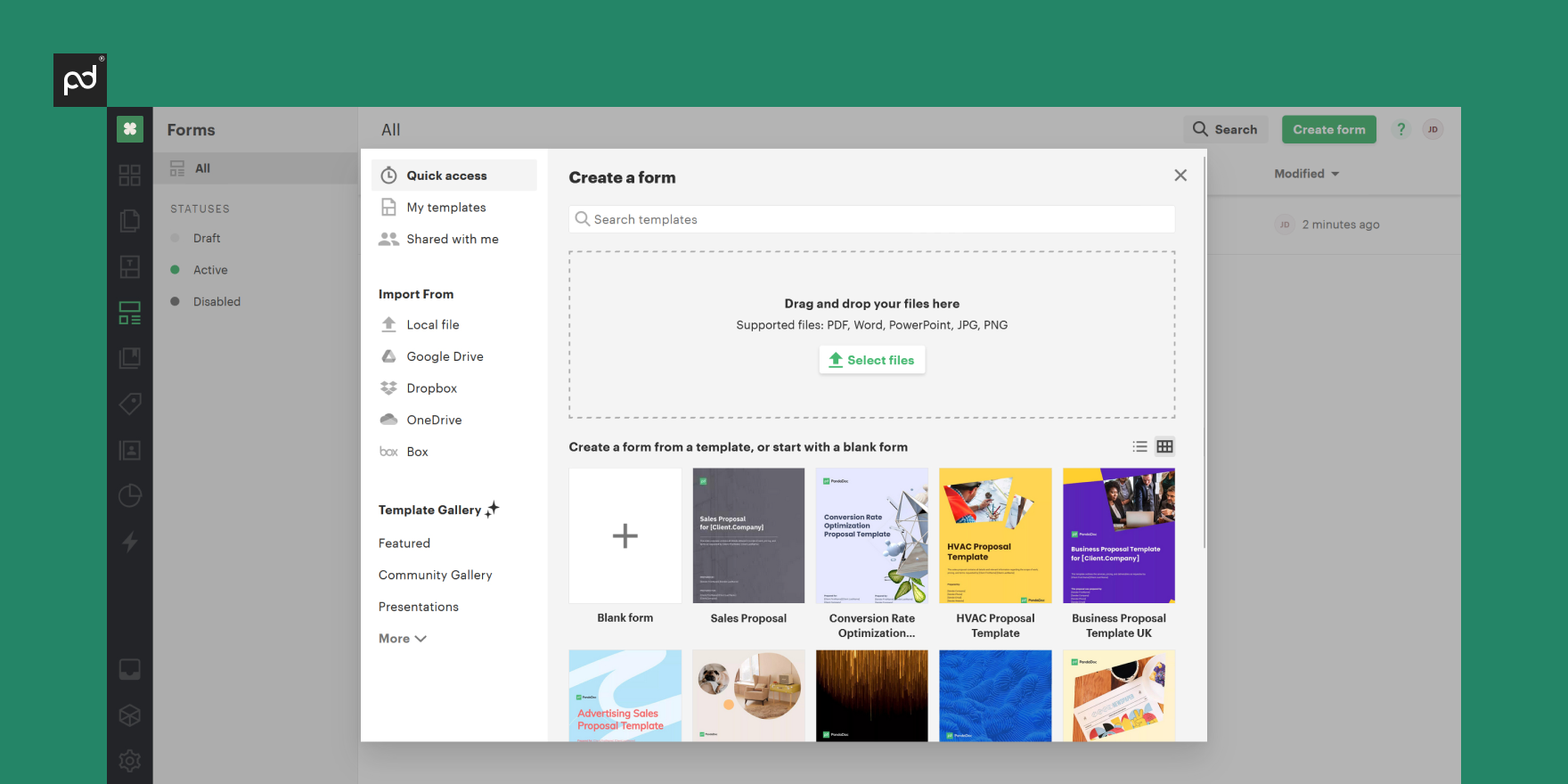This screenshot has width=1568, height=784.
Task: Open the Documents icon in sidebar
Action: click(130, 221)
